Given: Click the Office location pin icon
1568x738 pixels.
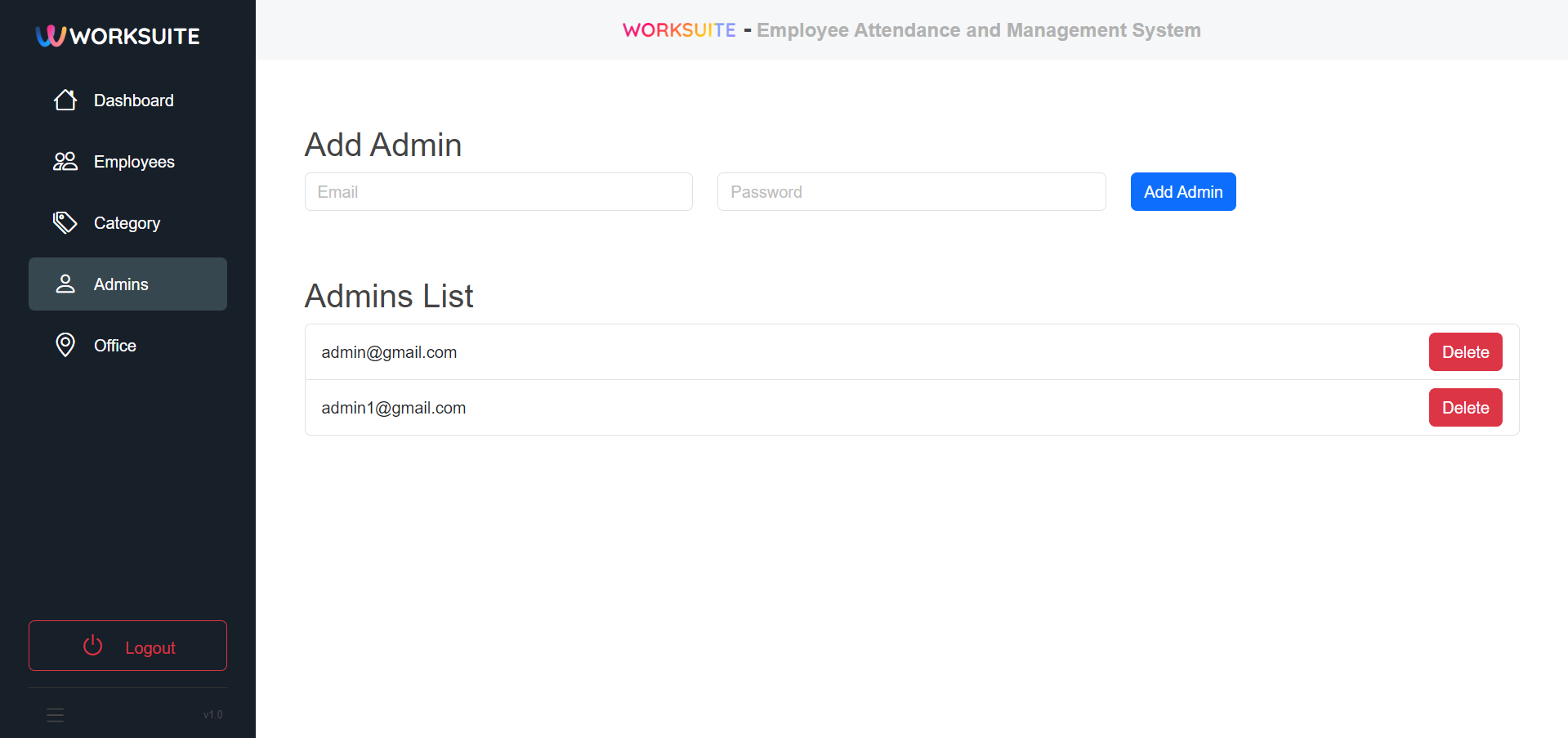Looking at the screenshot, I should 65,345.
